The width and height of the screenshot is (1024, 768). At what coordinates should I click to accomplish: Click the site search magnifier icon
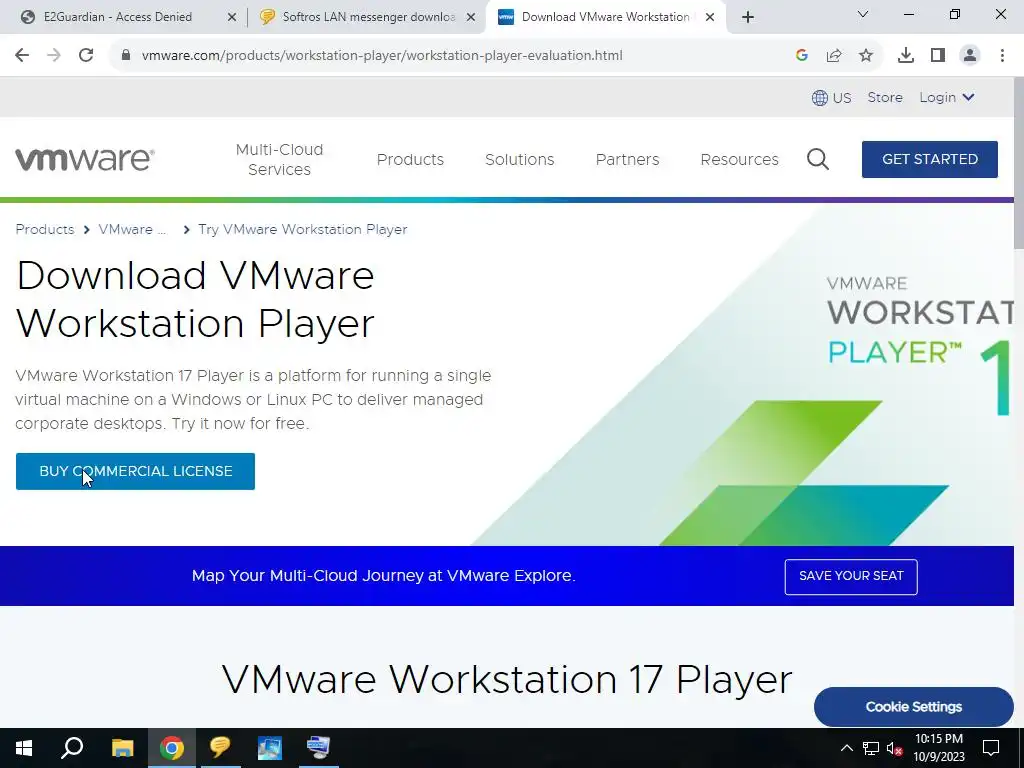coord(818,159)
